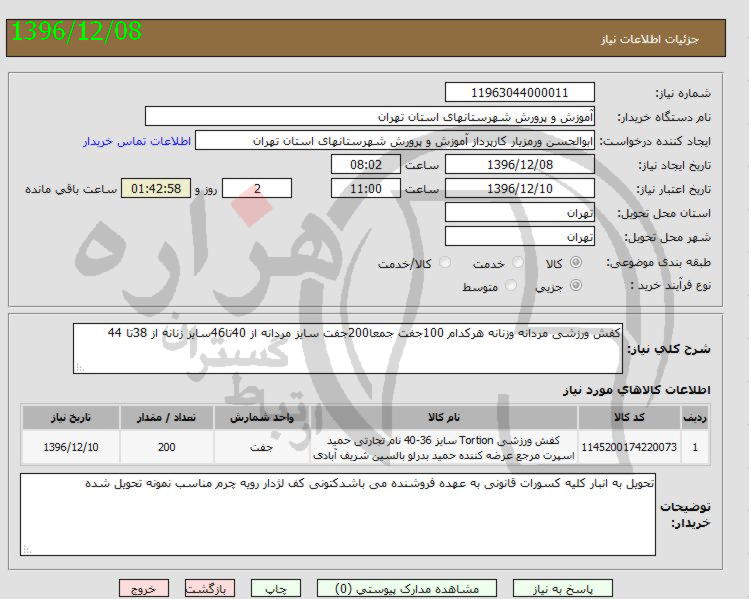749x599 pixels.
Task: Click the بازگشت back button
Action: click(210, 589)
